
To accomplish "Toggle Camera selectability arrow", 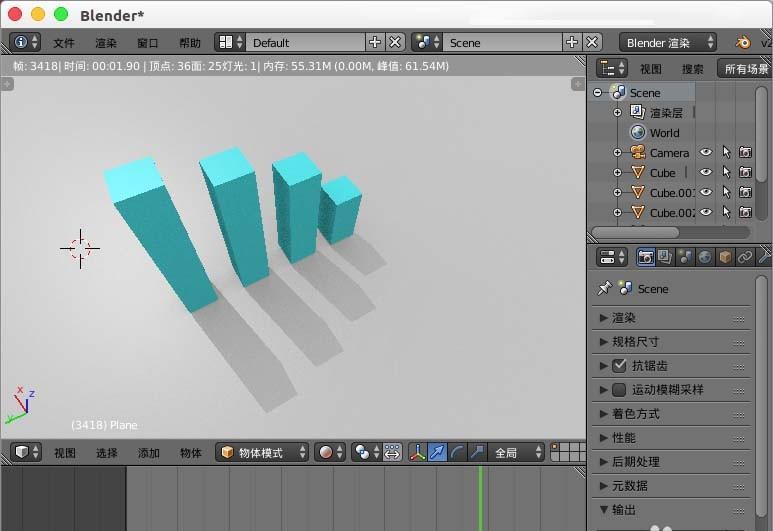I will pos(726,152).
